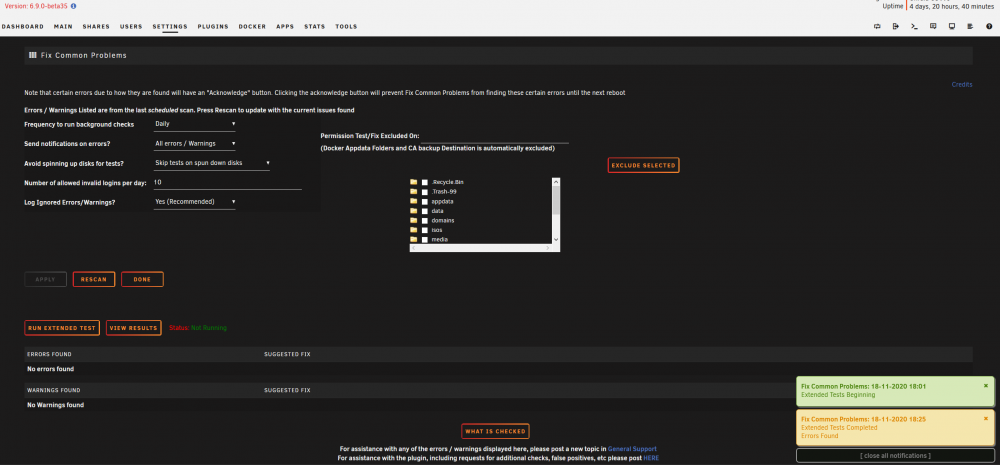Start the Run Extended Test button
This screenshot has width=1000, height=465.
(x=62, y=328)
